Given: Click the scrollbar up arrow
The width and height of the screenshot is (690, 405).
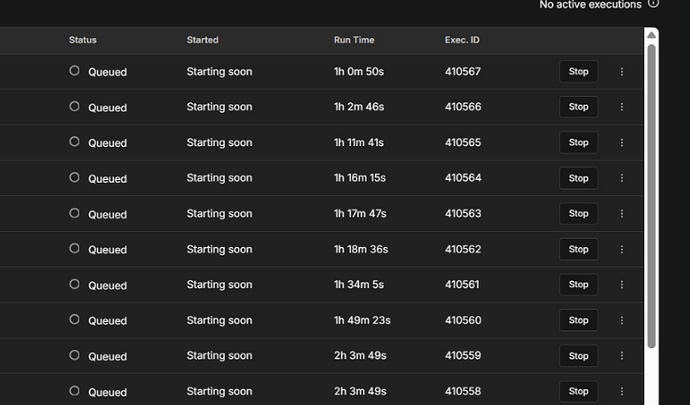Looking at the screenshot, I should (x=652, y=35).
